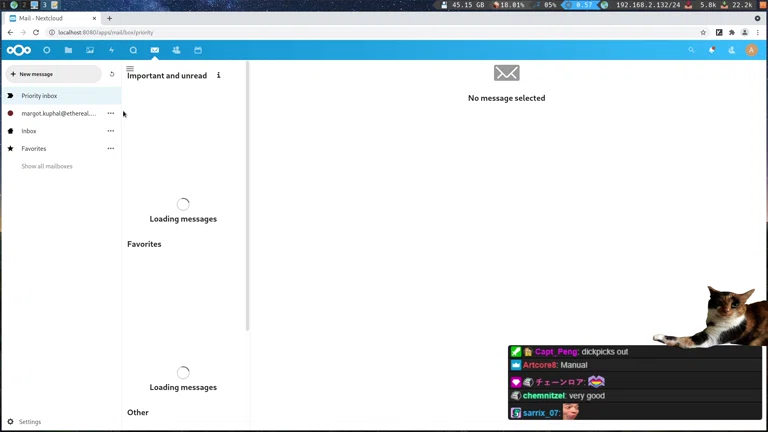Open the notifications bell
Viewport: 768px width, 432px height.
(712, 50)
